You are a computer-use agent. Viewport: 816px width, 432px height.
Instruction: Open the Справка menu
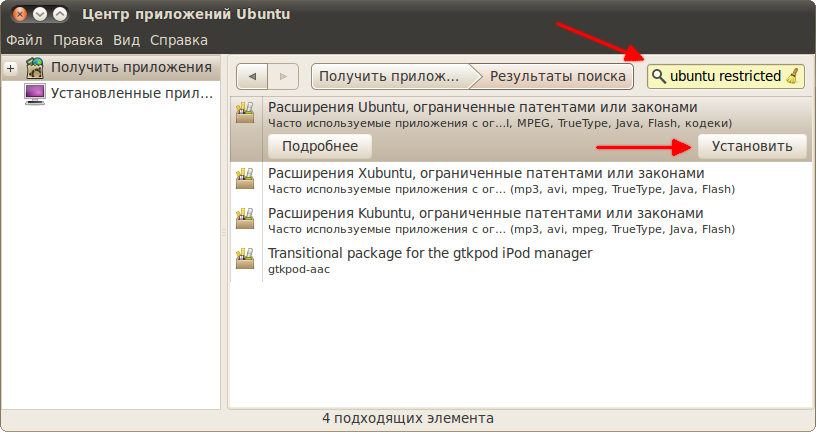coord(178,40)
